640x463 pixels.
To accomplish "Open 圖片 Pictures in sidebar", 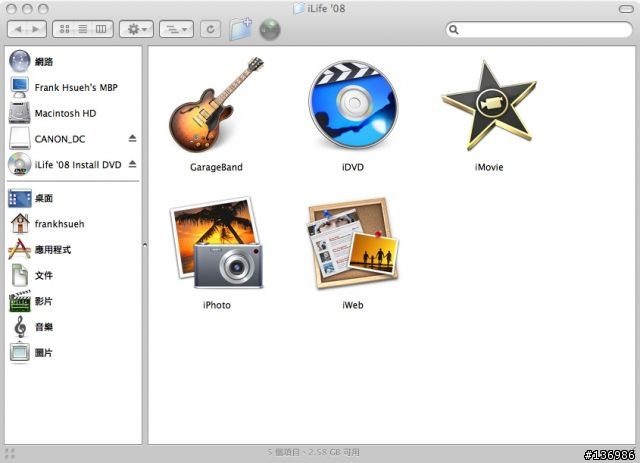I will point(31,352).
